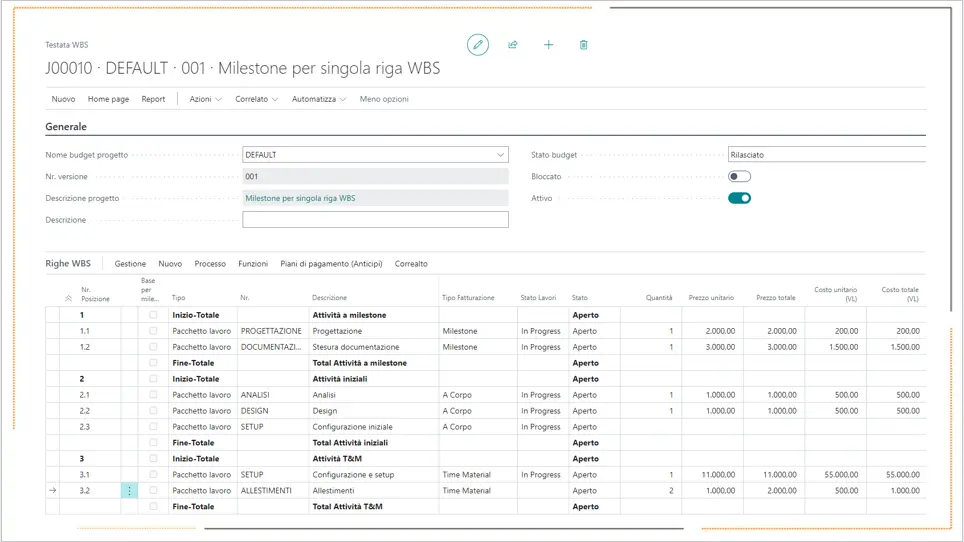
Task: Check Base per milestone for Analisi row
Action: click(153, 395)
